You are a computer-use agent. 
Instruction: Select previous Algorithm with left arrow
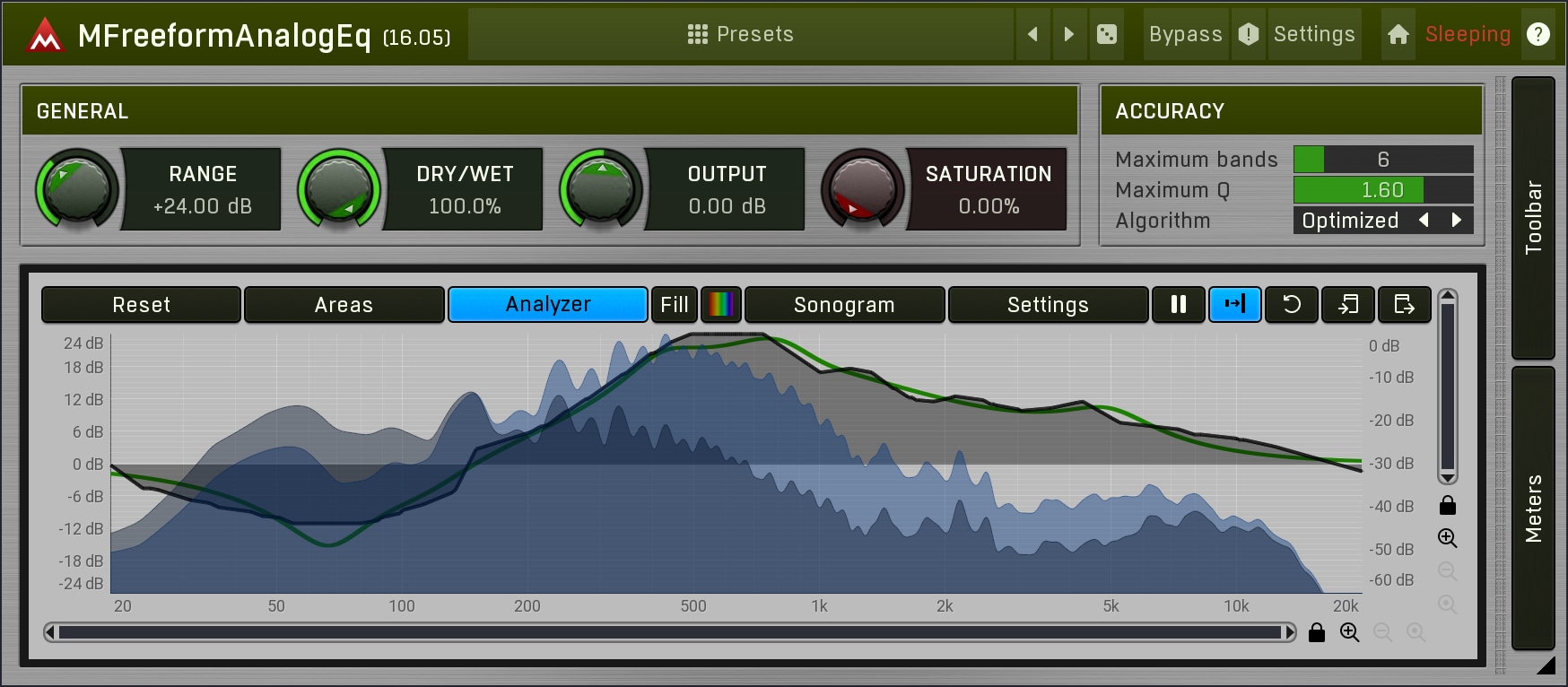point(1424,221)
